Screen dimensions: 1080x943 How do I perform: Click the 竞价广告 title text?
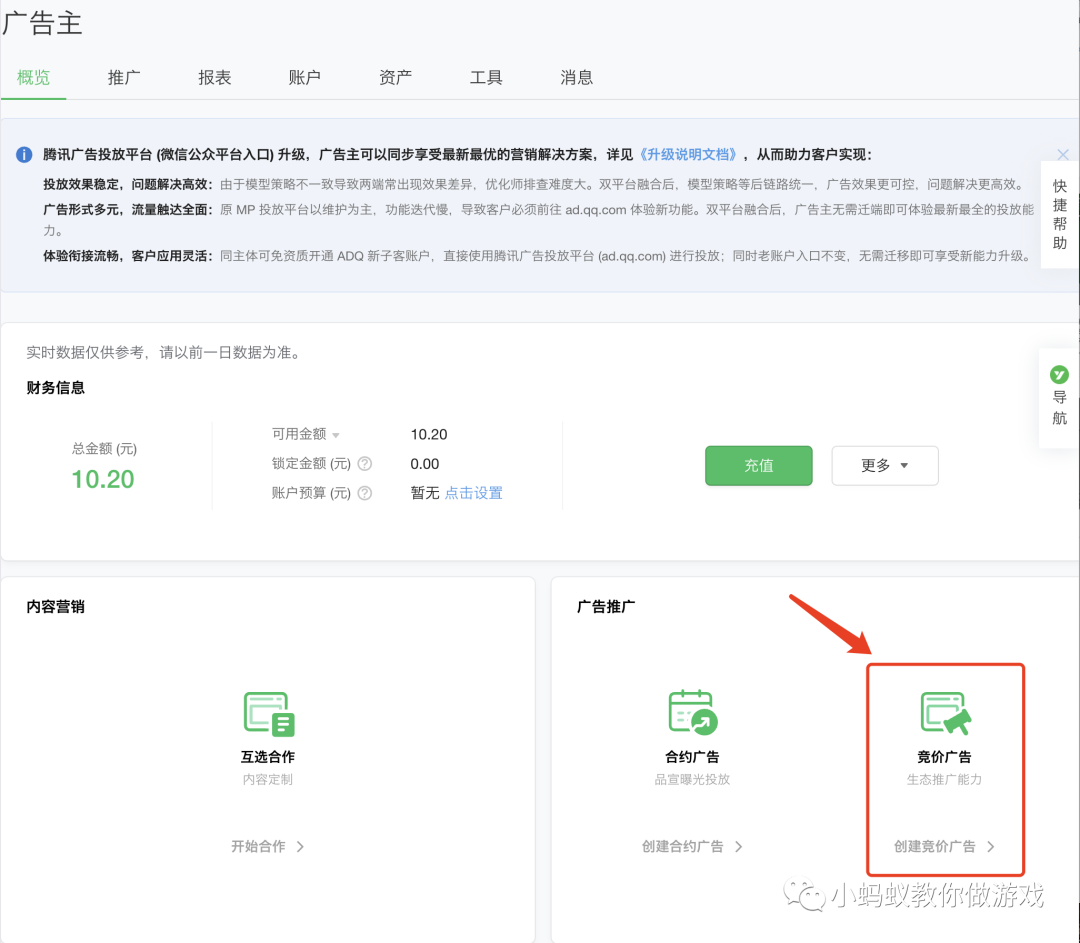pos(944,757)
